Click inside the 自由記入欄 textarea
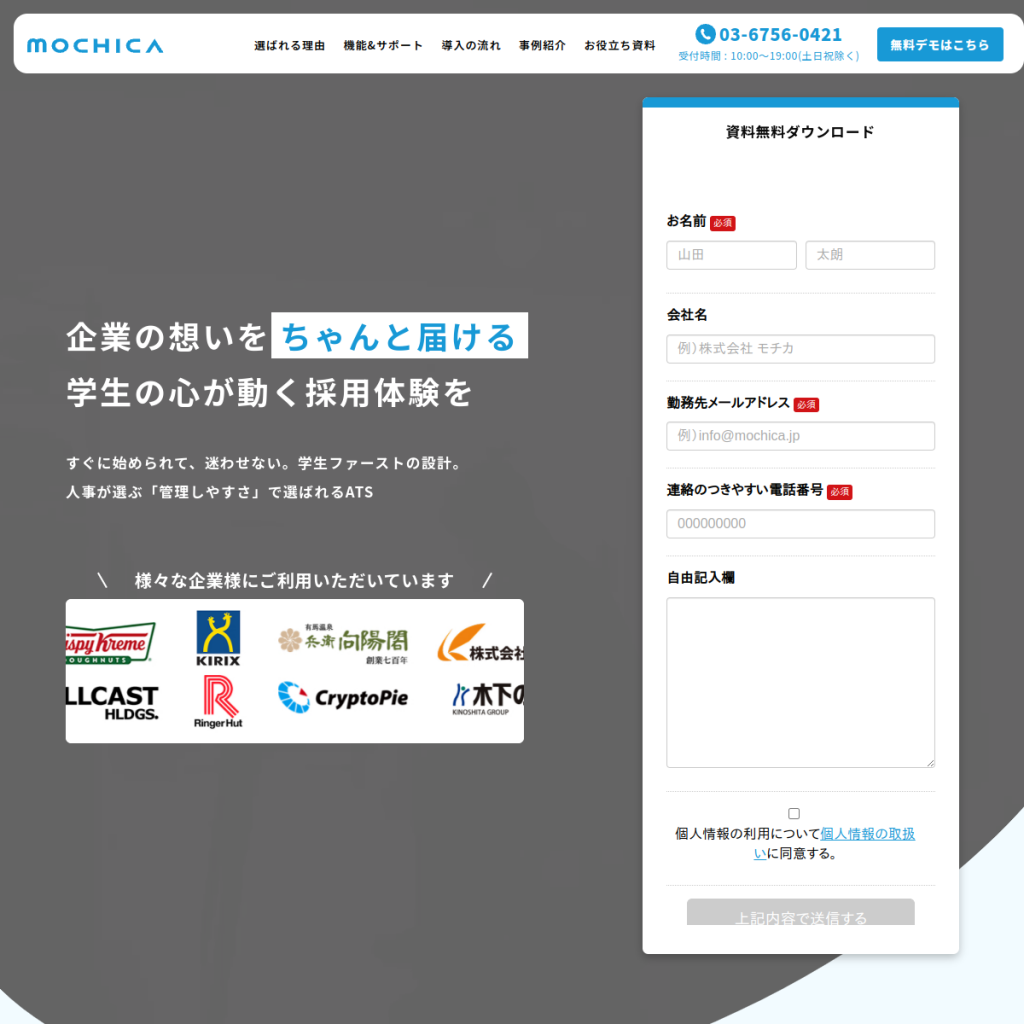The width and height of the screenshot is (1024, 1024). [x=801, y=682]
